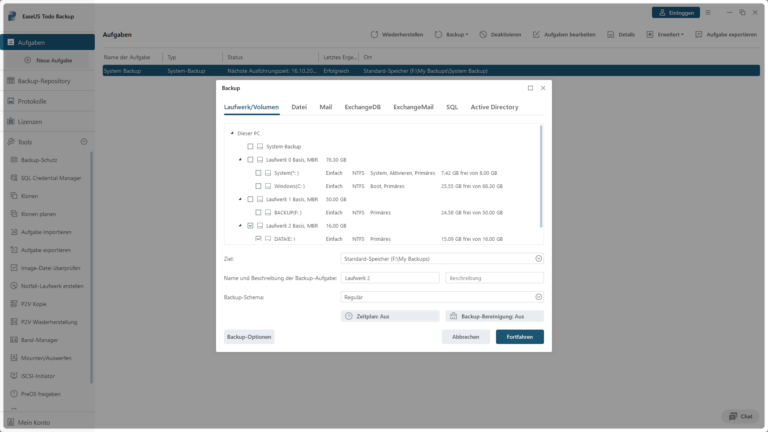Open Details from the toolbar
Screen dimensions: 768x432
tap(621, 35)
